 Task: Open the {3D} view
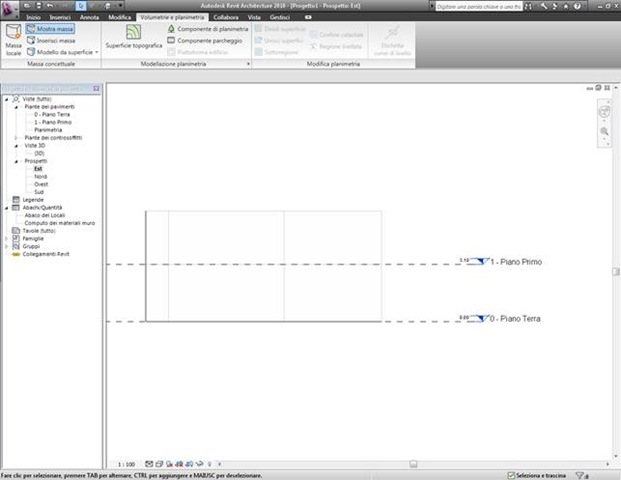tap(39, 153)
